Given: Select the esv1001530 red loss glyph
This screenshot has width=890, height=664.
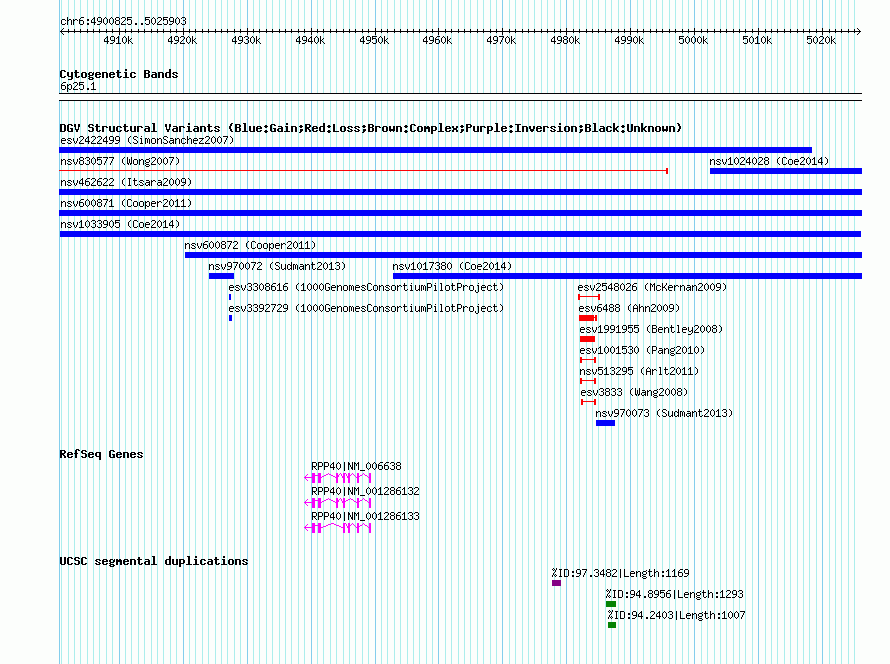Looking at the screenshot, I should 588,360.
